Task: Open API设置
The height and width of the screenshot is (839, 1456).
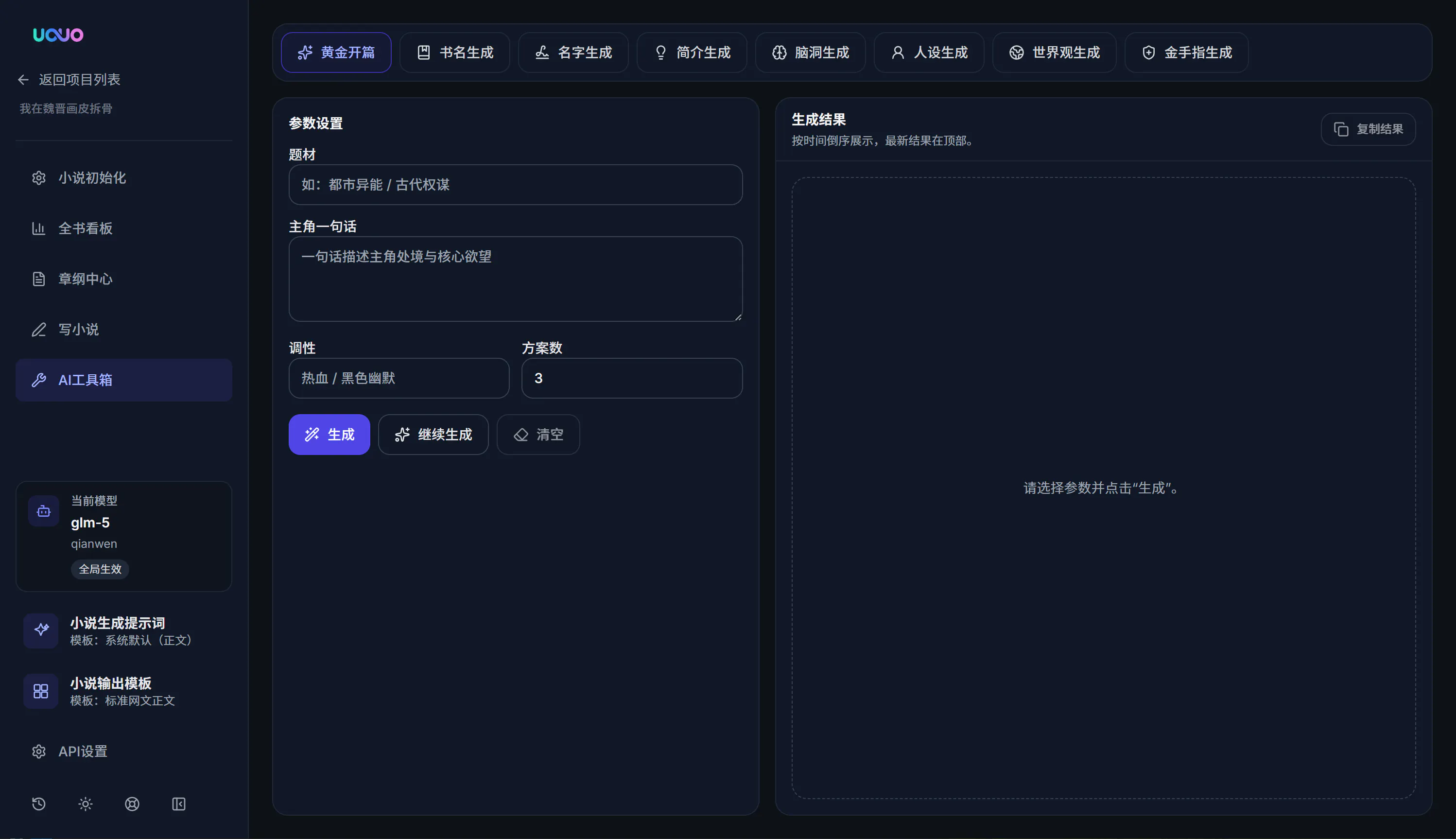Action: point(124,752)
